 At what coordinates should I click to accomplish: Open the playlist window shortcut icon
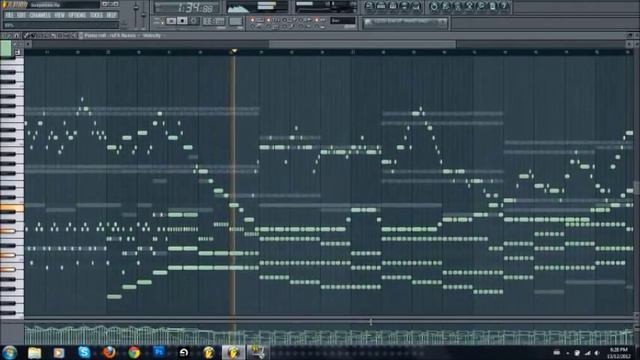click(x=369, y=6)
